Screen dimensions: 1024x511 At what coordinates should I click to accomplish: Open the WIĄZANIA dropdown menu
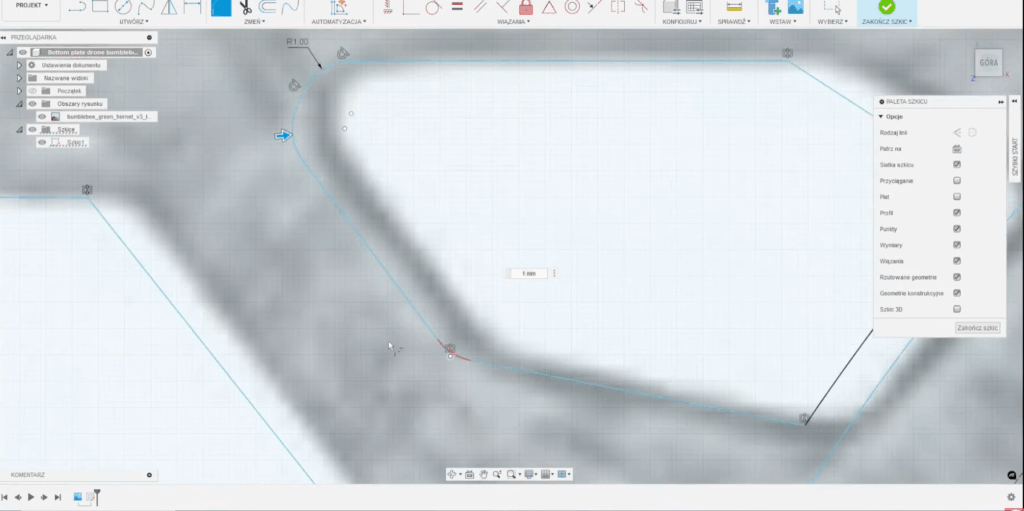pos(512,21)
